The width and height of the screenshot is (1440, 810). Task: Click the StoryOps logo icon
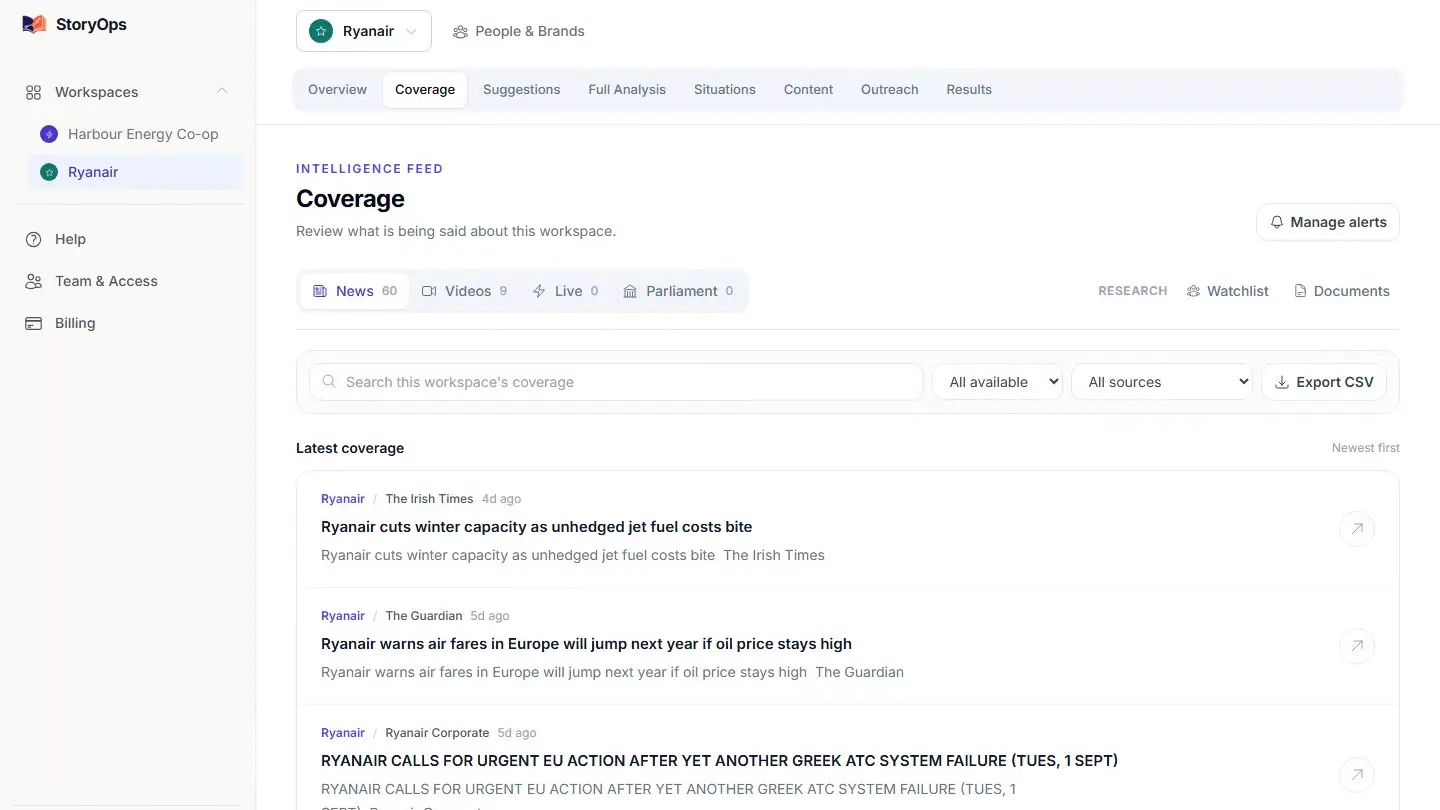coord(34,24)
